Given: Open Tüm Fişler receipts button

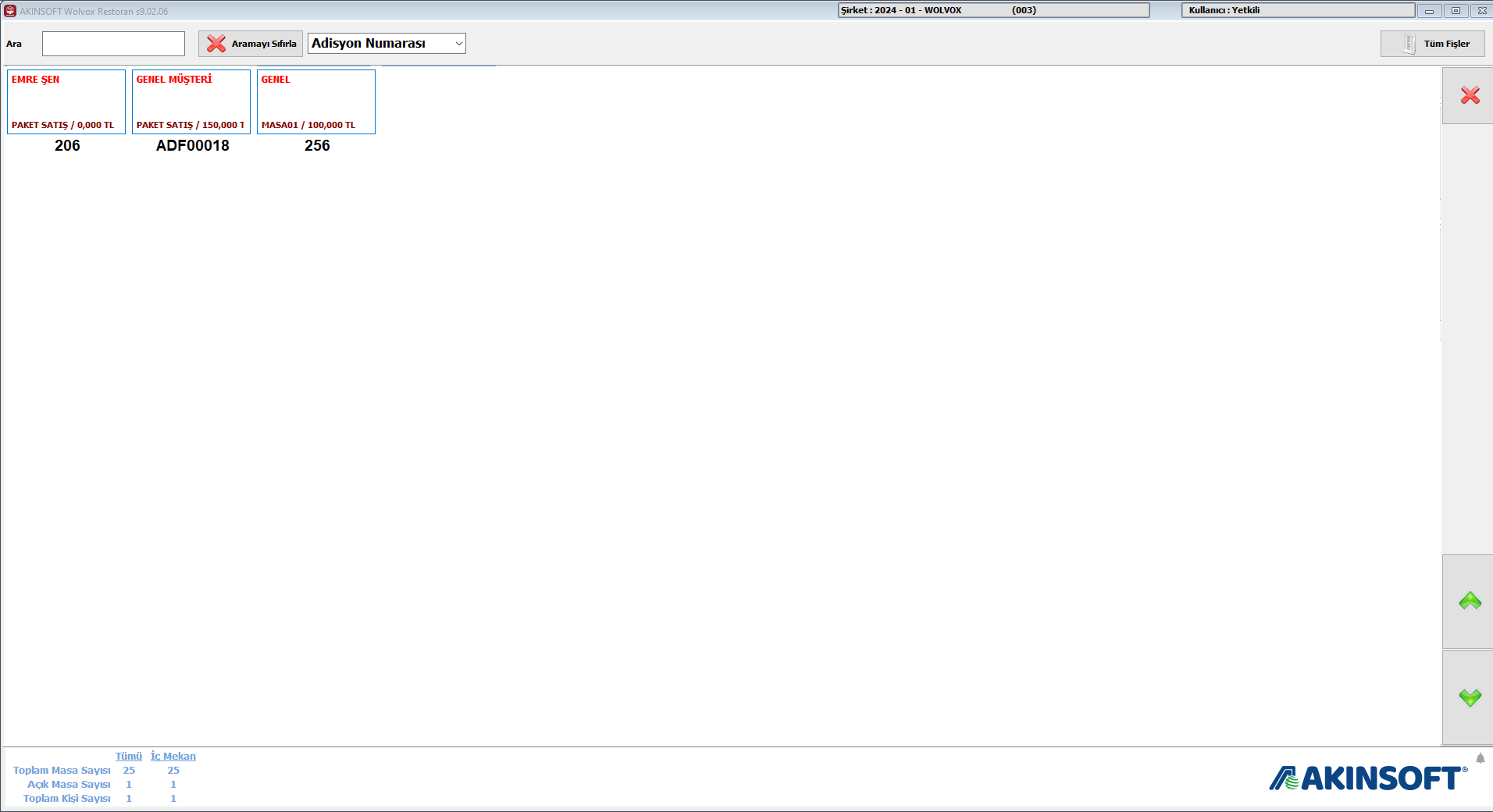Looking at the screenshot, I should tap(1432, 44).
